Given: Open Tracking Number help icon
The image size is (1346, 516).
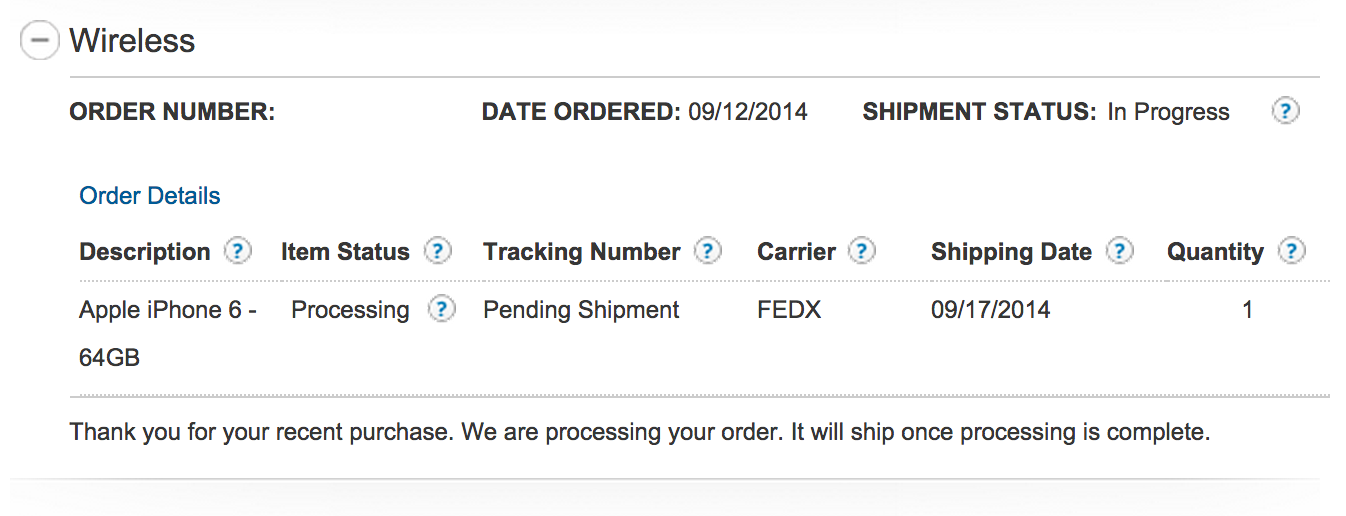Looking at the screenshot, I should coord(708,250).
